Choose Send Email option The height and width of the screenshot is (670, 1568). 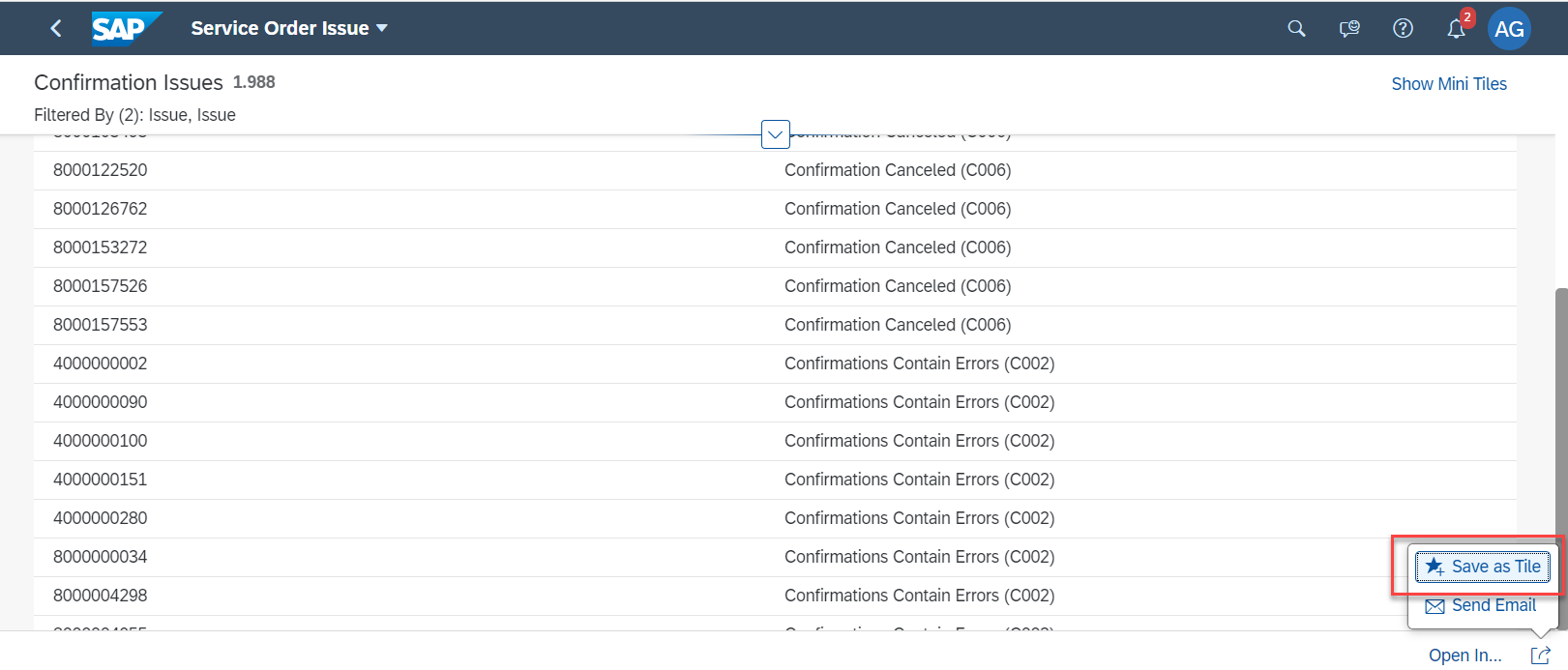pyautogui.click(x=1481, y=605)
